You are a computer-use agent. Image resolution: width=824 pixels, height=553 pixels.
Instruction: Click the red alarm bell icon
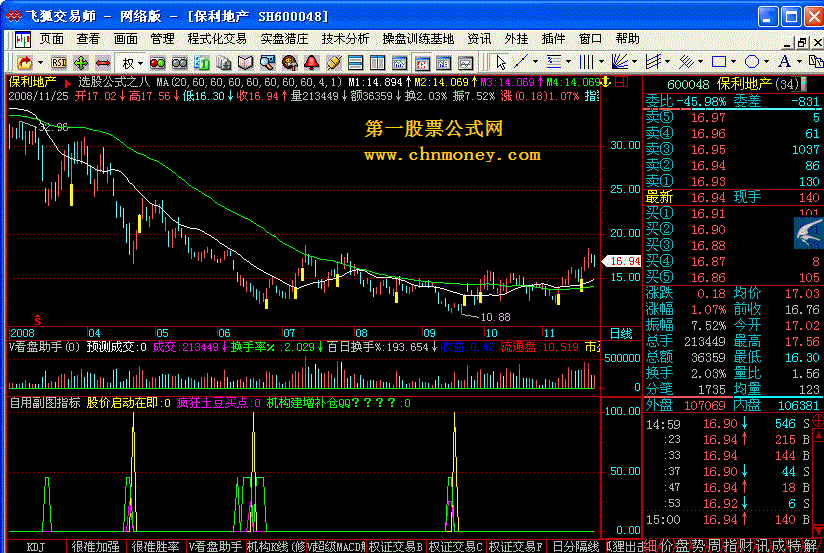point(312,63)
